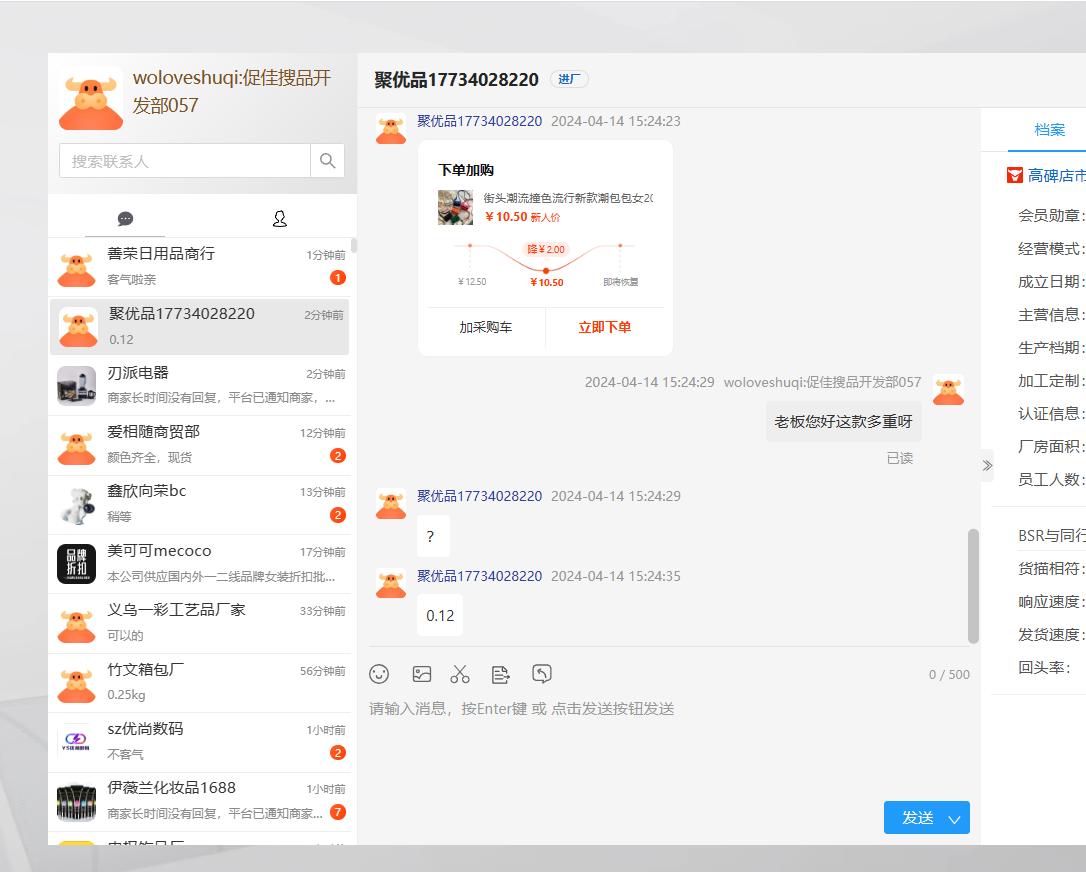Click the 进厂 tag beside shop name
Viewport: 1086px width, 872px height.
569,80
